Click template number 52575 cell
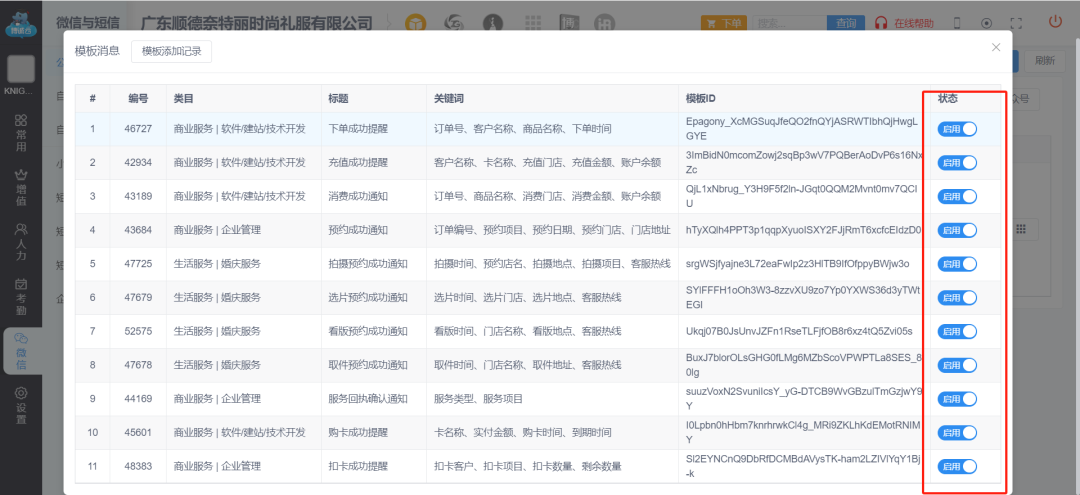The image size is (1080, 495). (140, 331)
